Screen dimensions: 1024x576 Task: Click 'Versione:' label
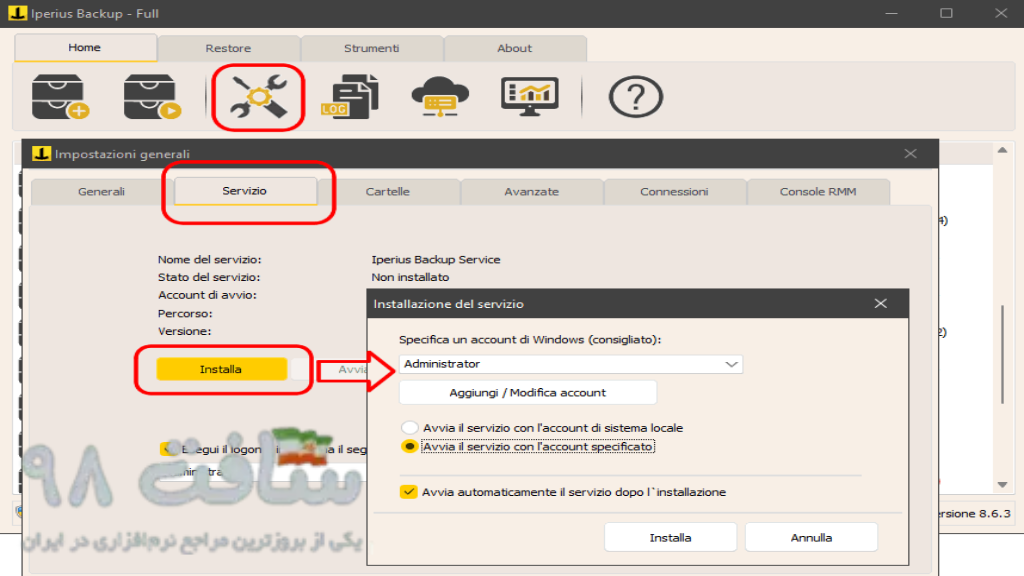(184, 331)
